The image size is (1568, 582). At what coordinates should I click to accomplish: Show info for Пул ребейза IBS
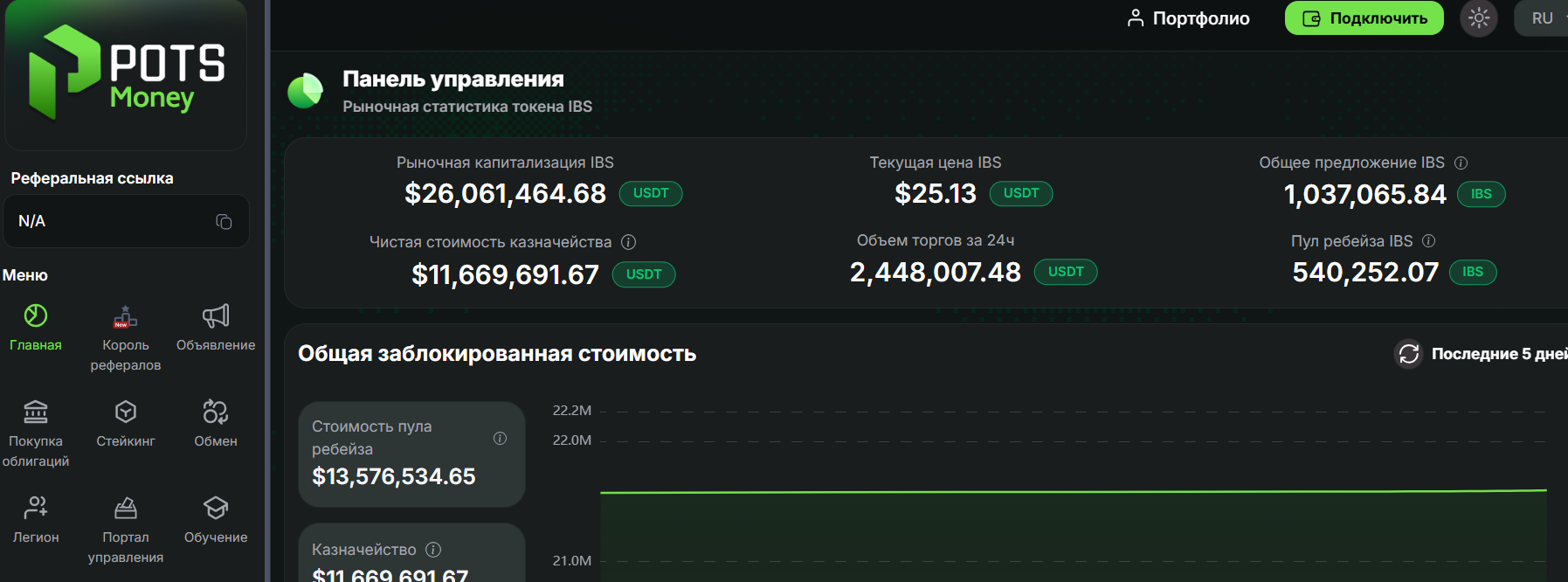coord(1429,241)
